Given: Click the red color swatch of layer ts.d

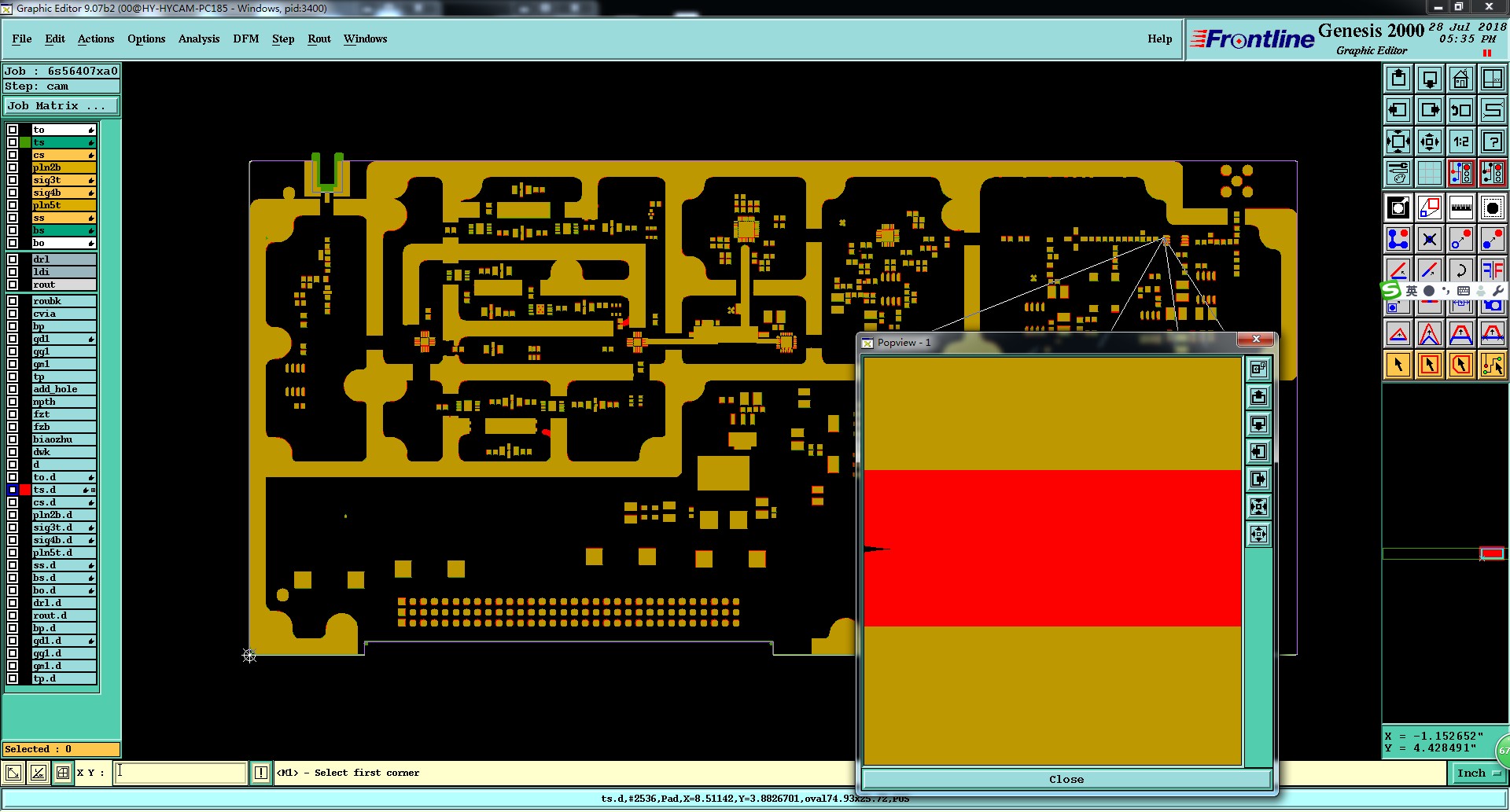Looking at the screenshot, I should pyautogui.click(x=25, y=490).
